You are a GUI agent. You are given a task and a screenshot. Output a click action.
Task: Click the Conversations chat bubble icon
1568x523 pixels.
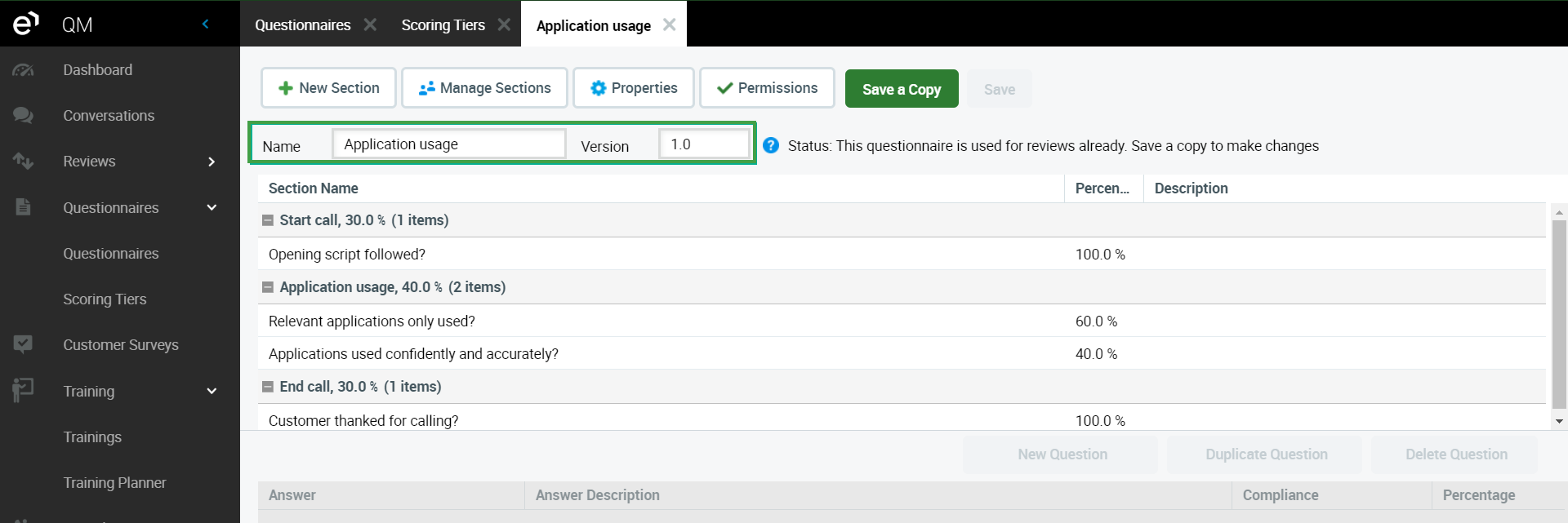(x=23, y=116)
